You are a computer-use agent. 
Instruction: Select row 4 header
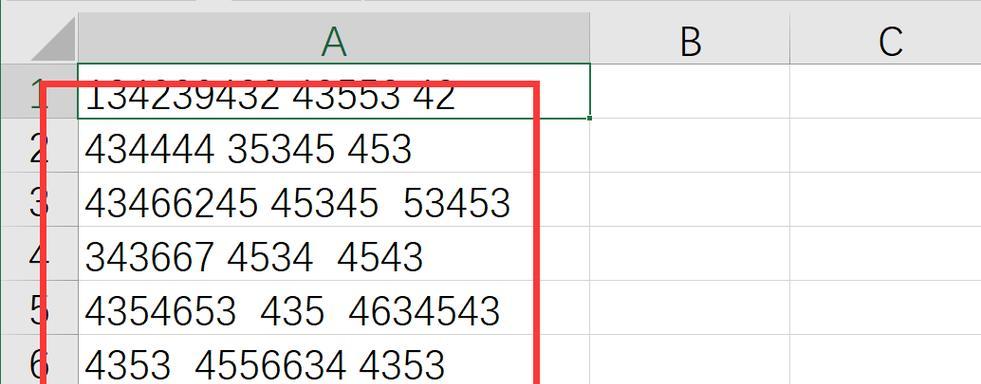pos(39,253)
